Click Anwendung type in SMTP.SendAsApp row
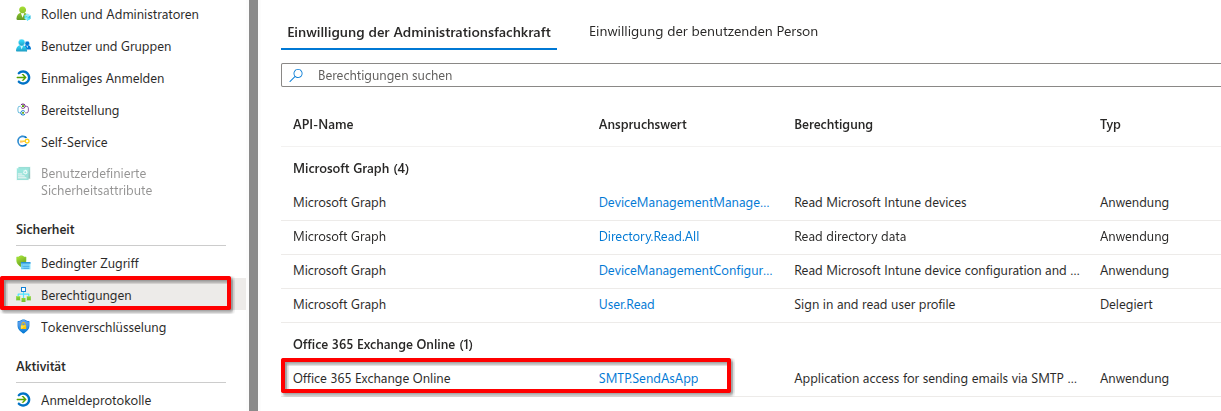Screen dimensions: 1221x411 click(x=1134, y=379)
